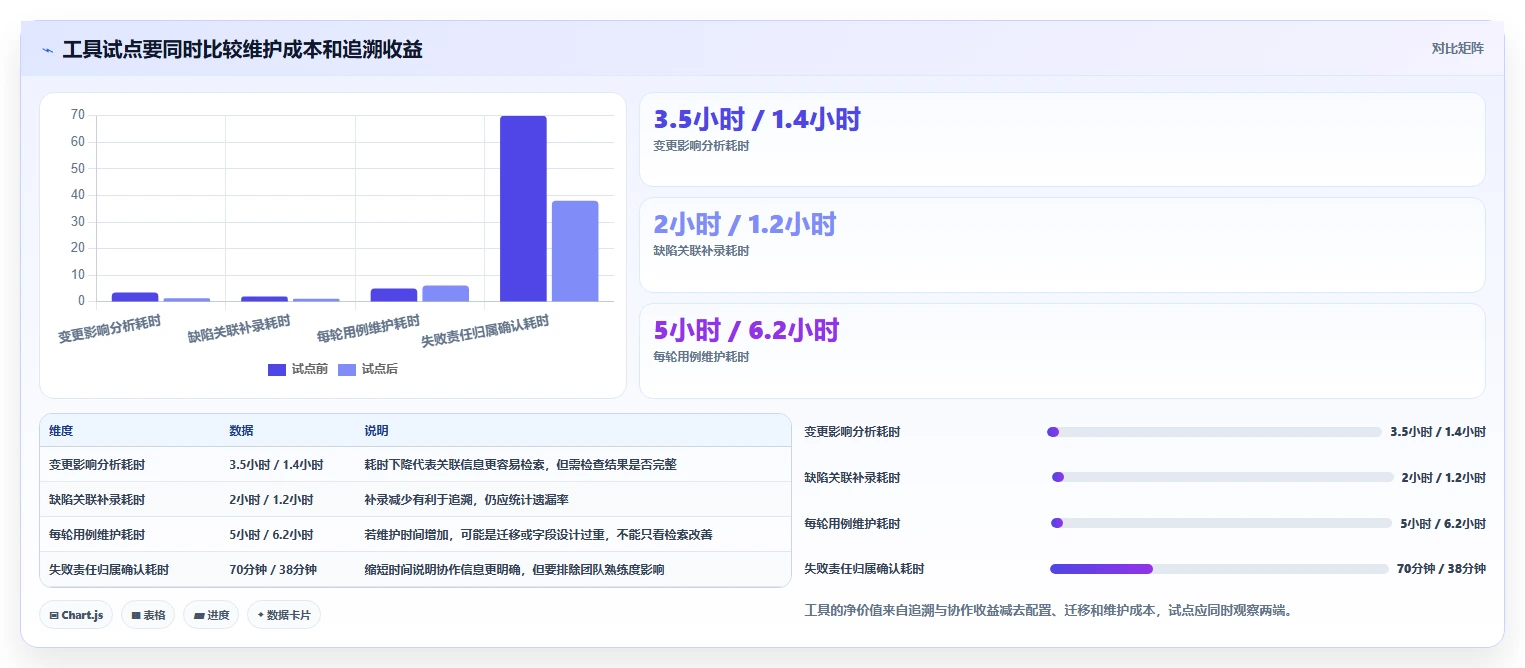This screenshot has width=1525, height=668.
Task: Click the y-axis value 70
Action: [78, 115]
